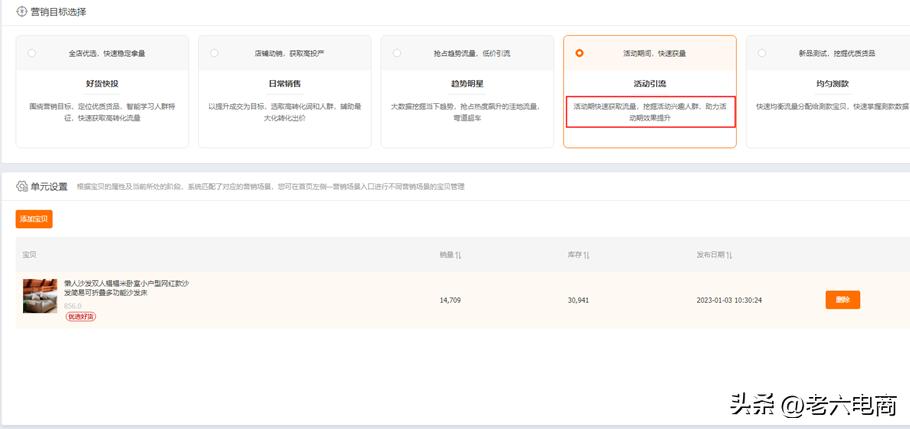Screen dimensions: 910x429
Task: Click the product title 懒人沙发双人榻榻米
Action: tap(127, 288)
